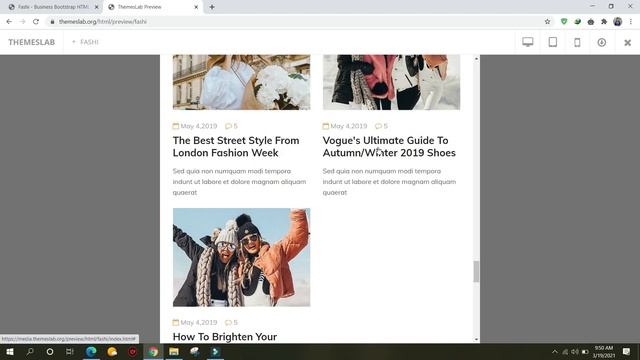Click the address bar URL

(103, 22)
